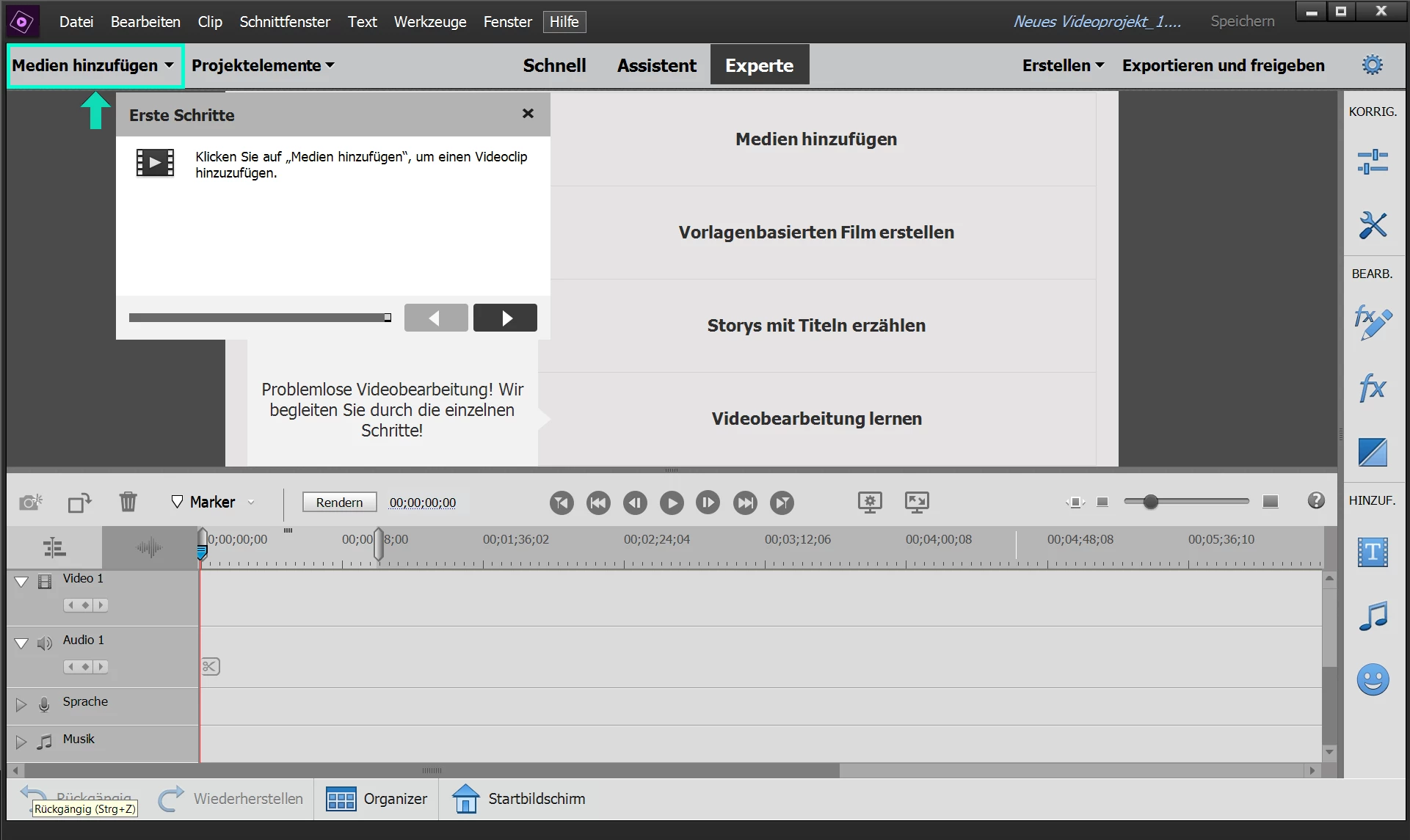Click Vorlagenbasierten Film erstellen
Viewport: 1410px width, 840px height.
click(x=816, y=233)
